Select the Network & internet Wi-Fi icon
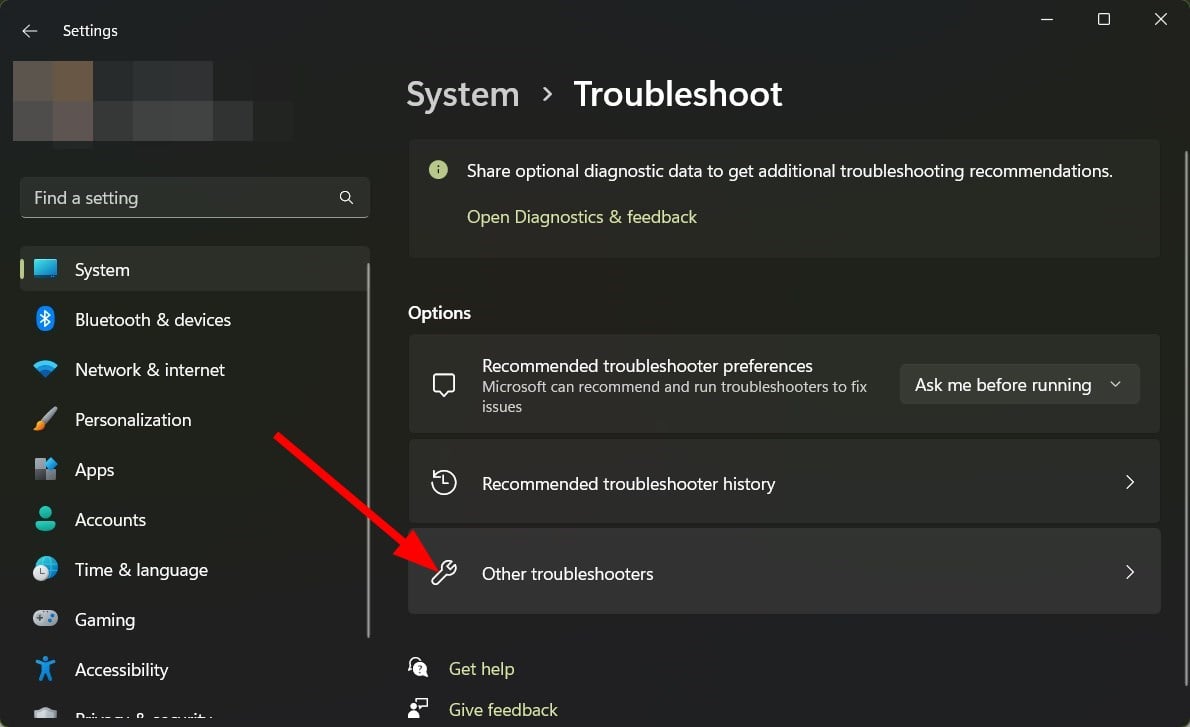 tap(46, 370)
